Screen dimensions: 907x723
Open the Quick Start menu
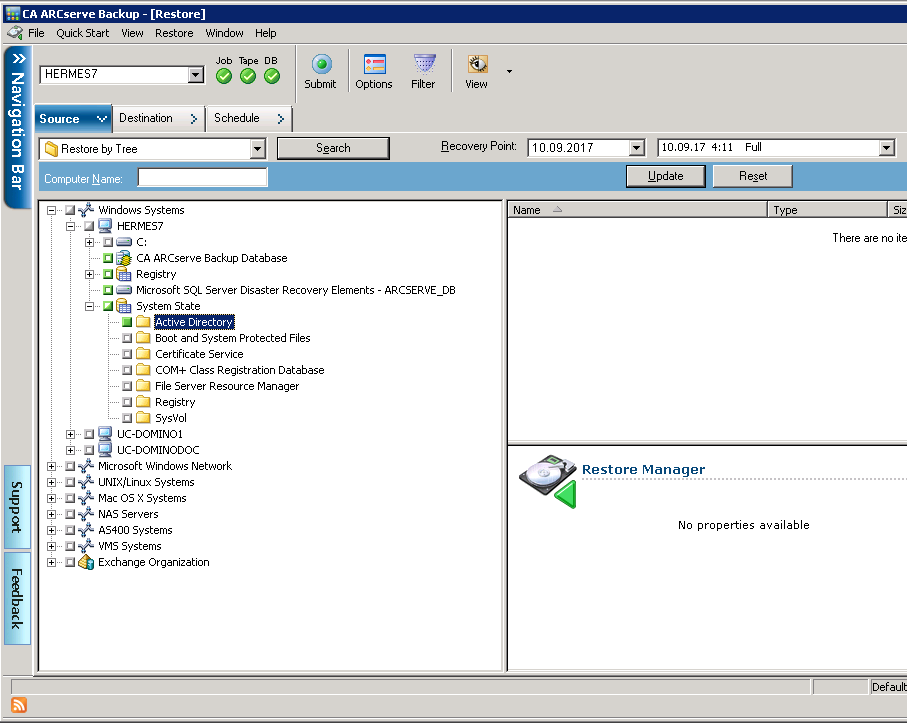coord(83,33)
